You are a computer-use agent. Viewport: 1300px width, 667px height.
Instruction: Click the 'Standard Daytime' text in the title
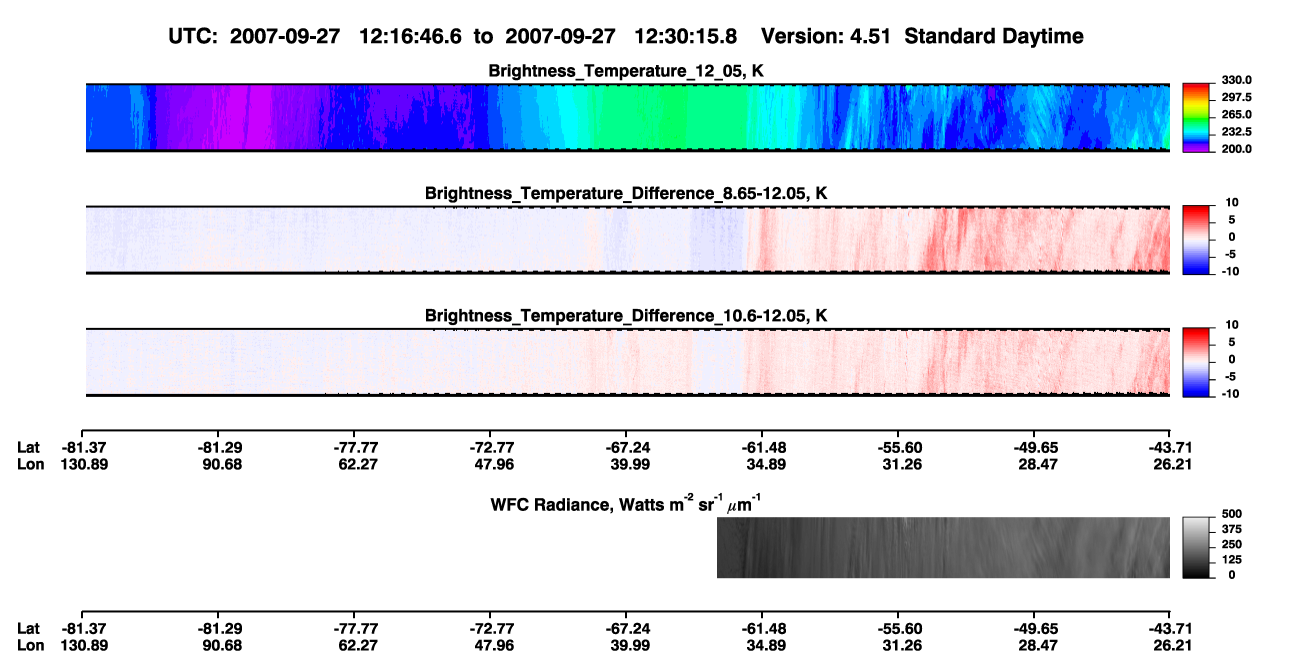pyautogui.click(x=995, y=36)
